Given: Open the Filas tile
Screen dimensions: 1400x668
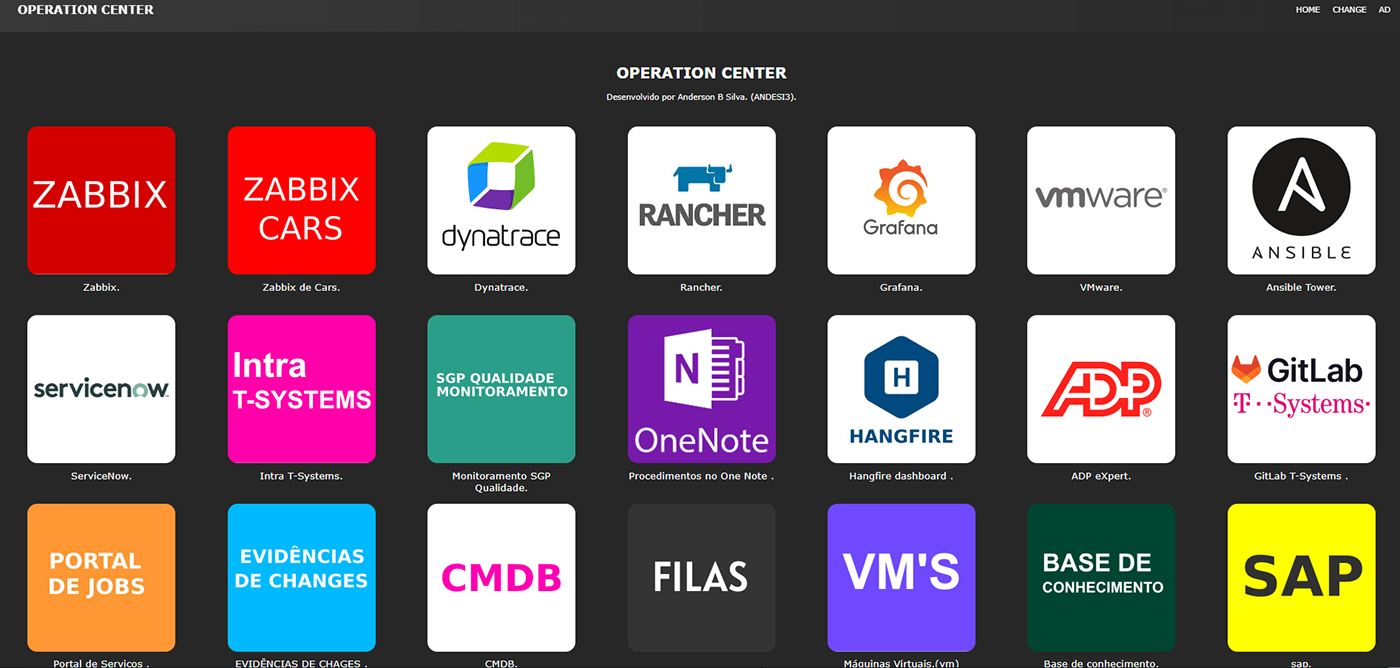Looking at the screenshot, I should tap(701, 577).
